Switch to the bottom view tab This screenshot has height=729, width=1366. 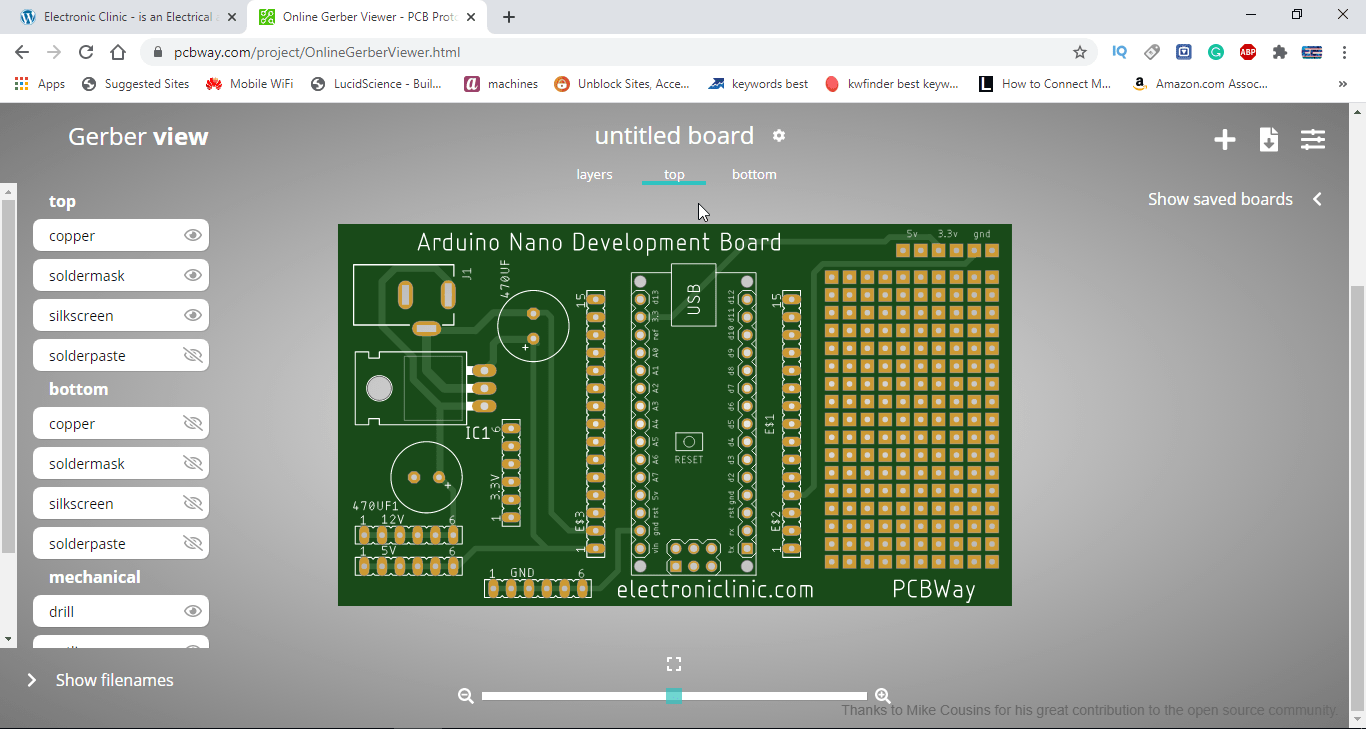[x=754, y=174]
